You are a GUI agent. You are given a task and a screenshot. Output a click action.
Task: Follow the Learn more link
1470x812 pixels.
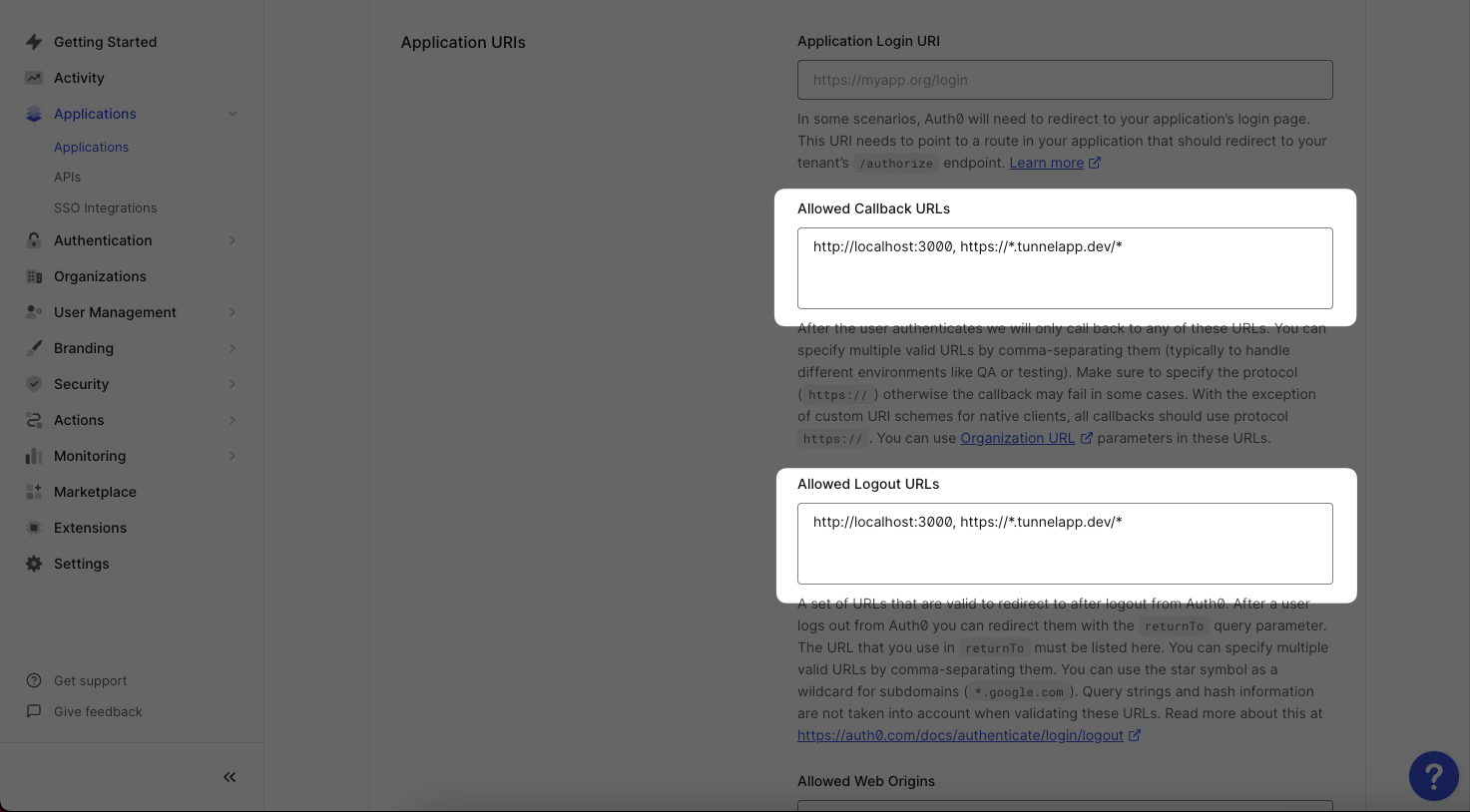(1046, 163)
